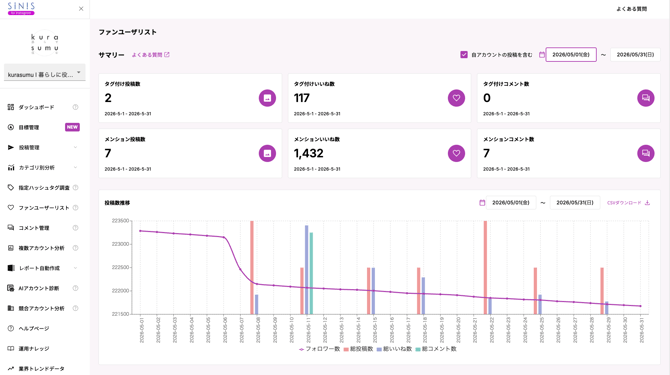Expand the レポート自動作成 submenu chevron
This screenshot has height=375, width=670.
(x=75, y=268)
